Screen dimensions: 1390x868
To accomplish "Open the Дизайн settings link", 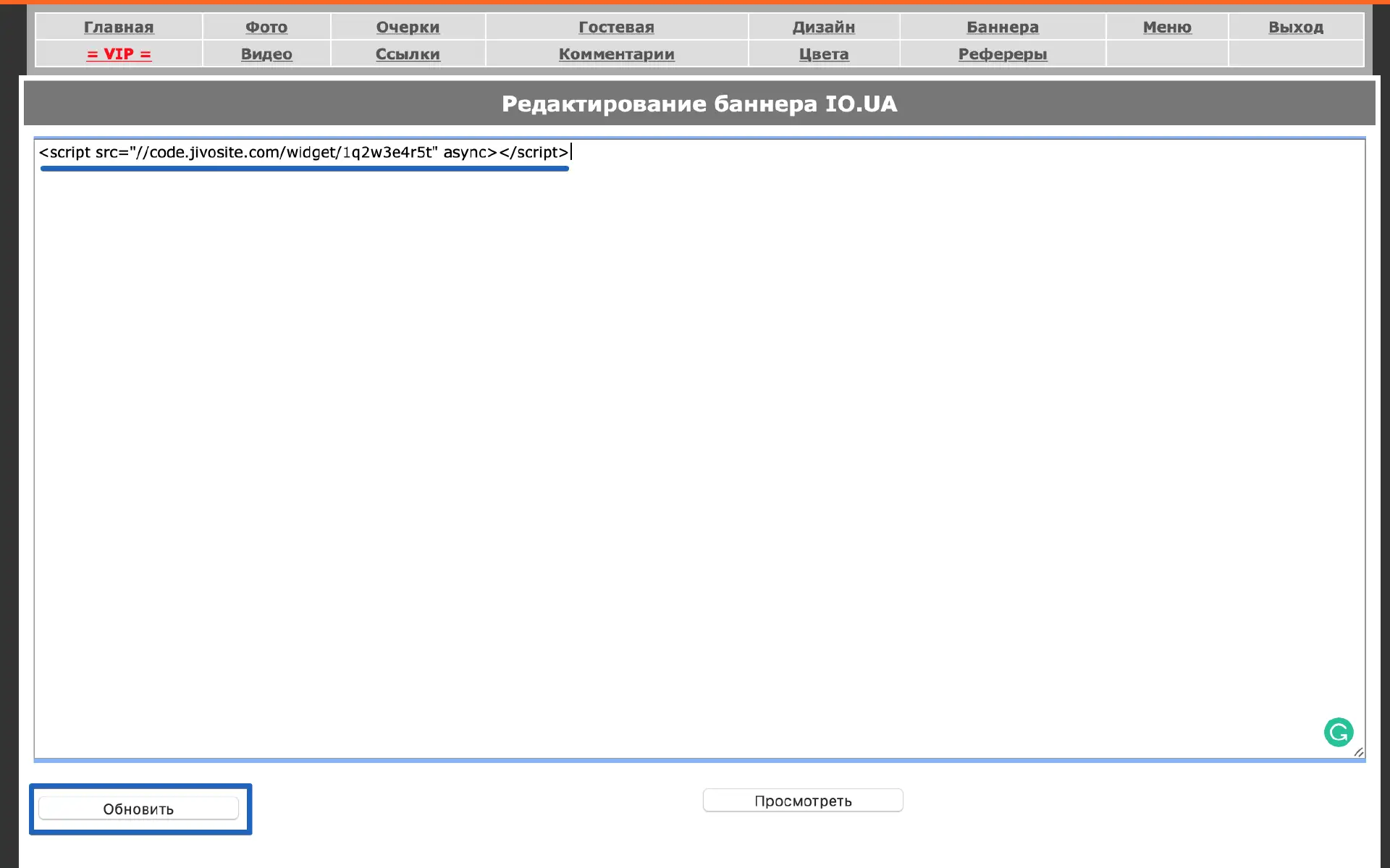I will click(x=823, y=27).
